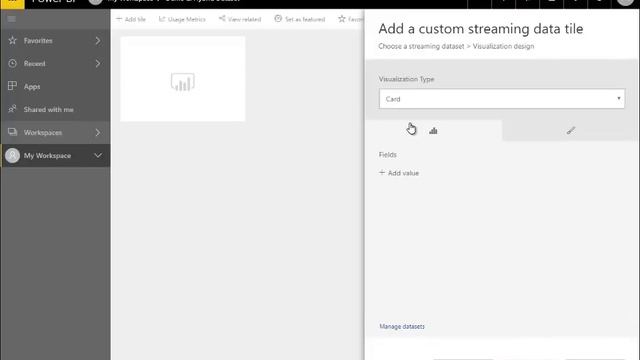Click the Apps grid icon
The image size is (640, 360).
coord(12,86)
